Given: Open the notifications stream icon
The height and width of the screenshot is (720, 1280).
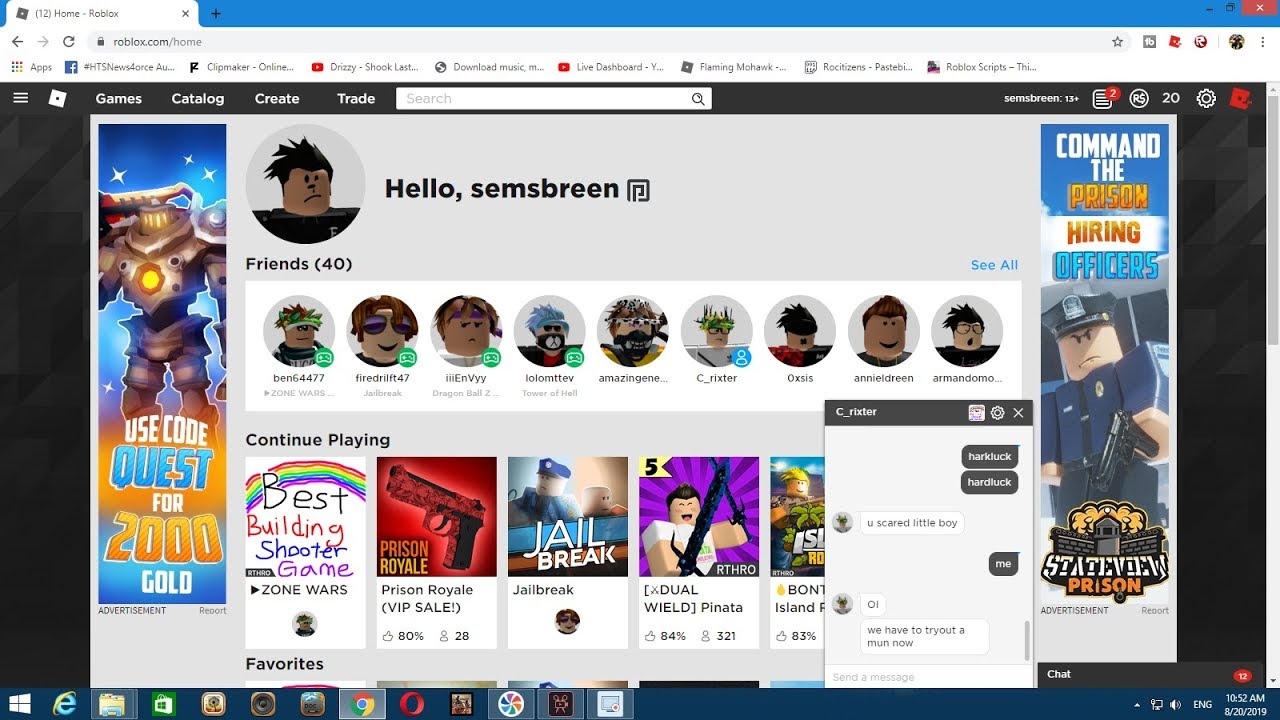Looking at the screenshot, I should click(1102, 98).
